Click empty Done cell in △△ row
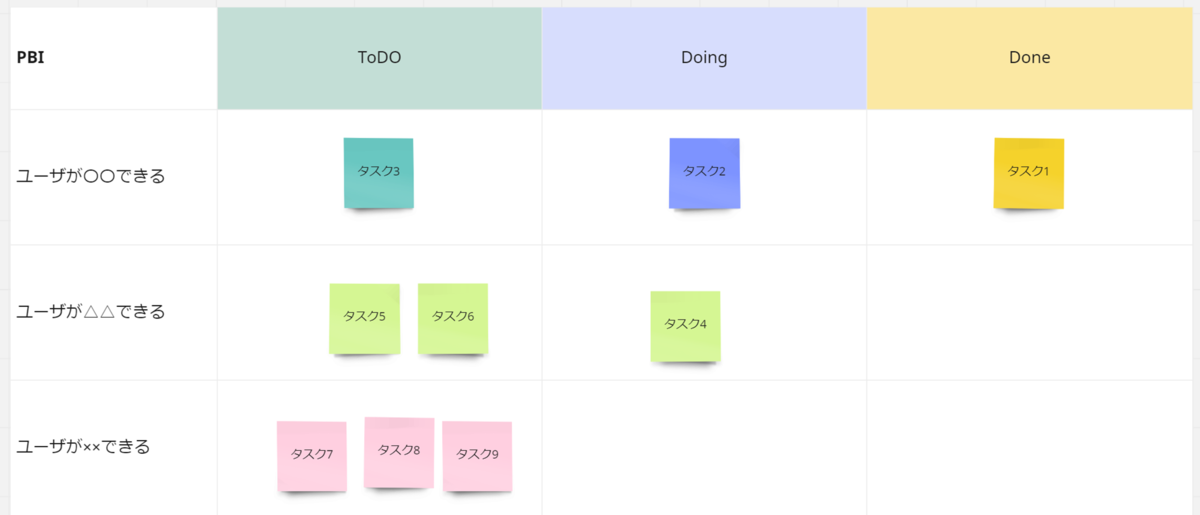 1030,313
